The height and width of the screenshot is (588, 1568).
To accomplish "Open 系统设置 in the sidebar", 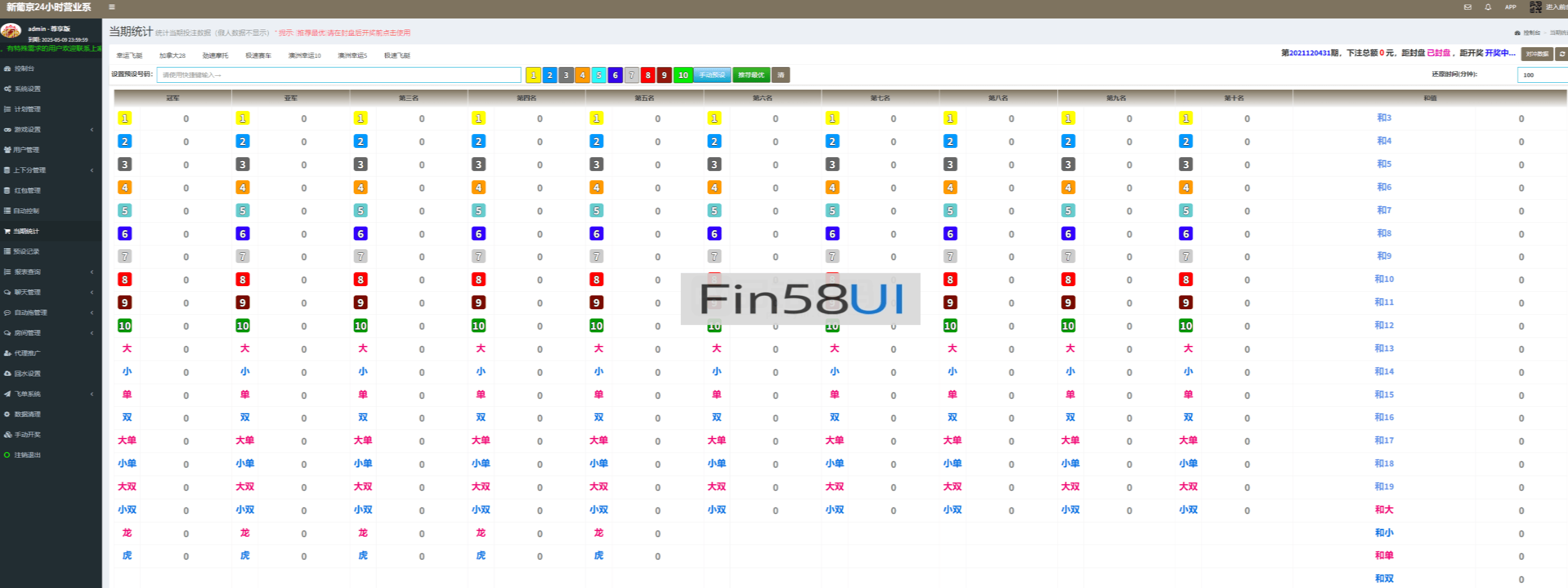I will tap(27, 89).
